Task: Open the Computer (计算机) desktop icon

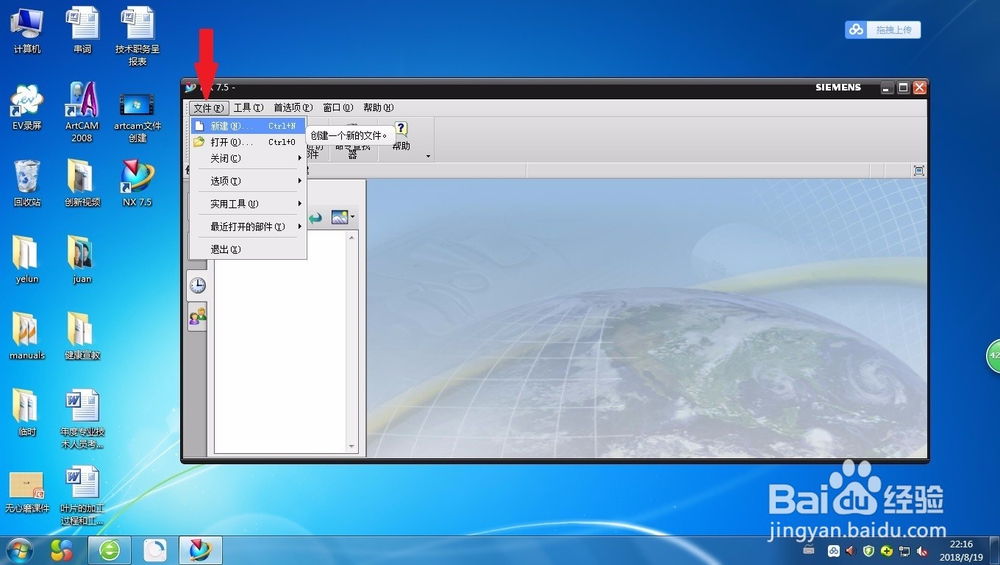Action: pyautogui.click(x=27, y=31)
